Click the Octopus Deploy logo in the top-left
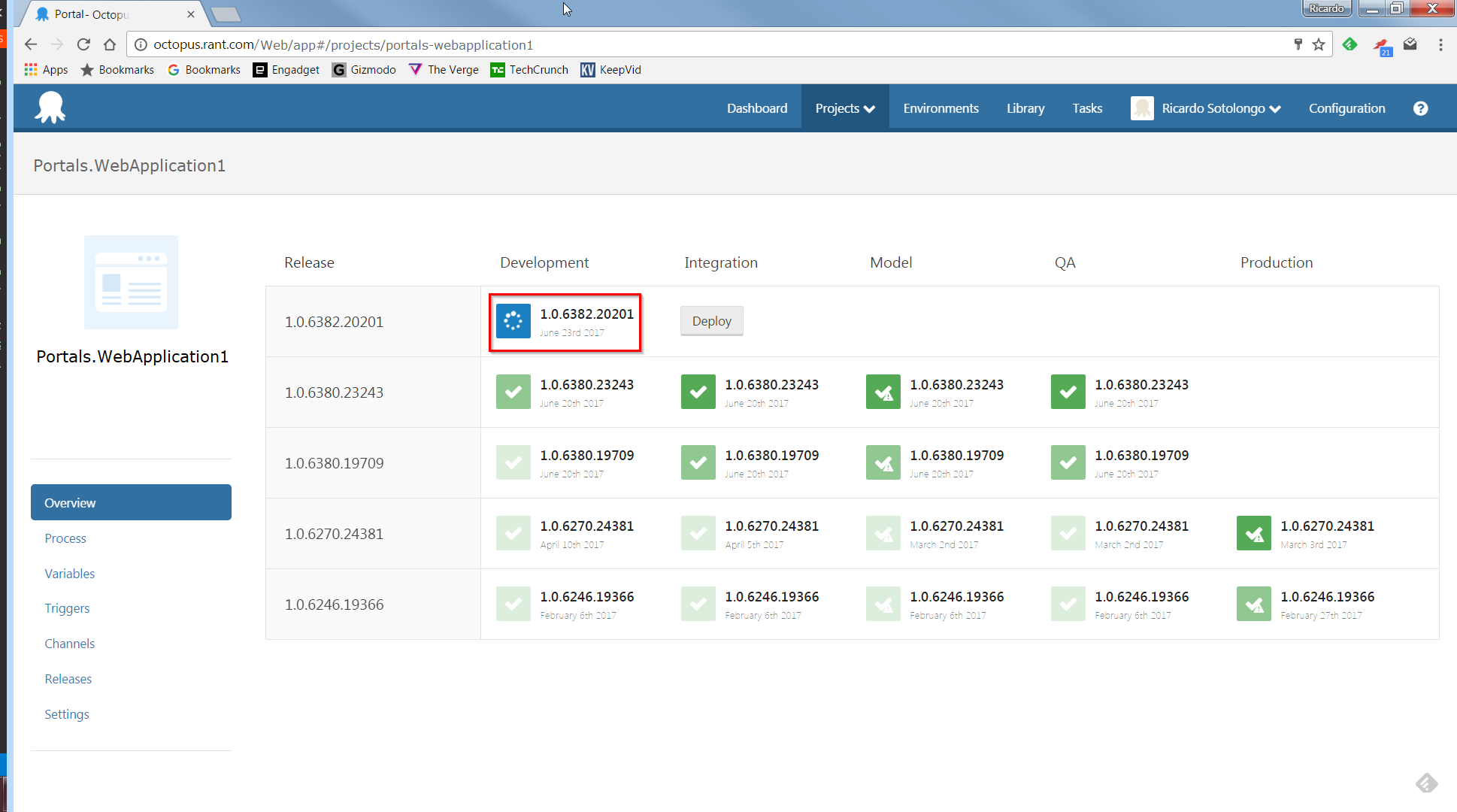Image resolution: width=1457 pixels, height=812 pixels. click(50, 107)
